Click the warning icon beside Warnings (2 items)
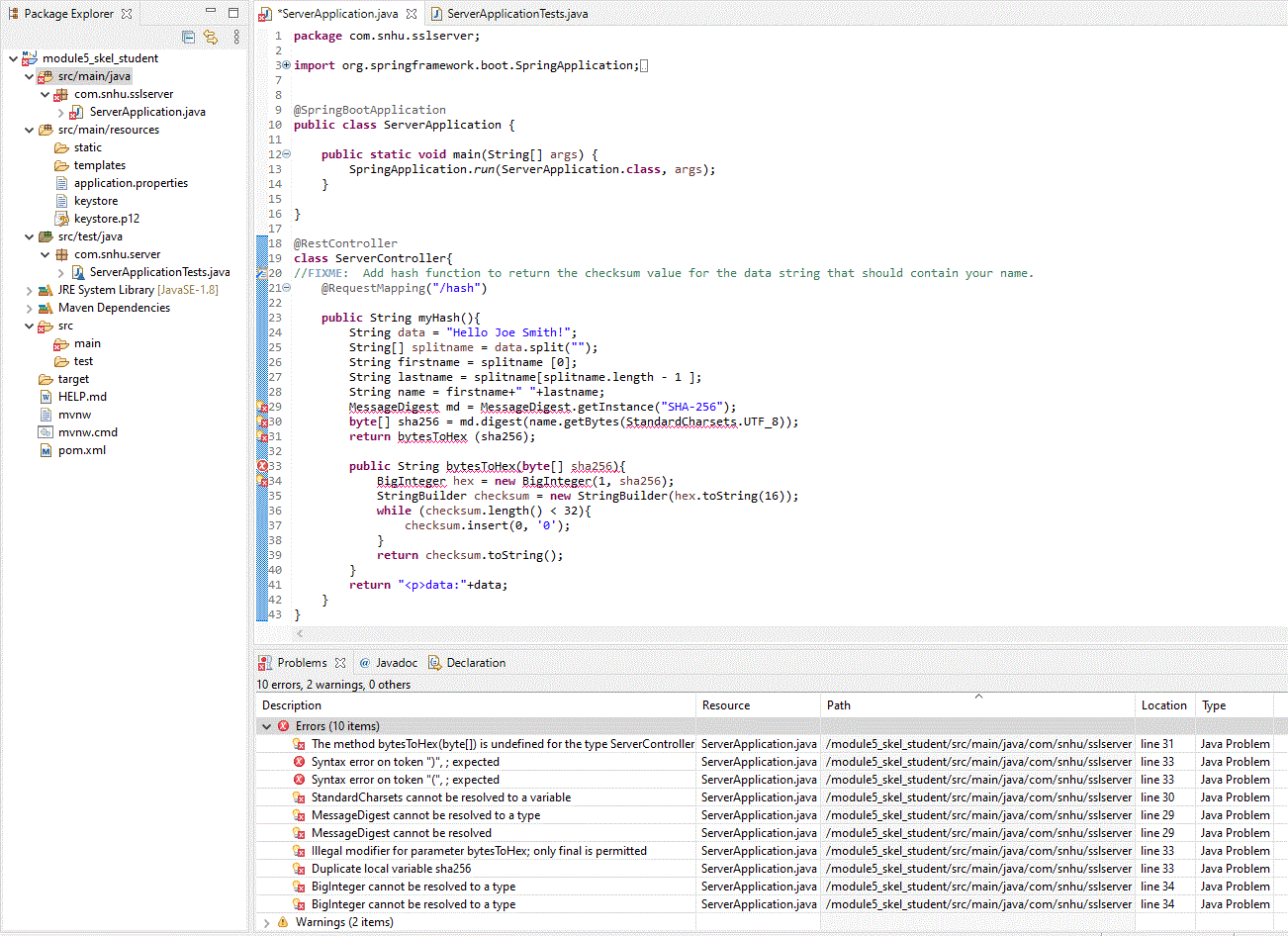The height and width of the screenshot is (936, 1288). (282, 921)
